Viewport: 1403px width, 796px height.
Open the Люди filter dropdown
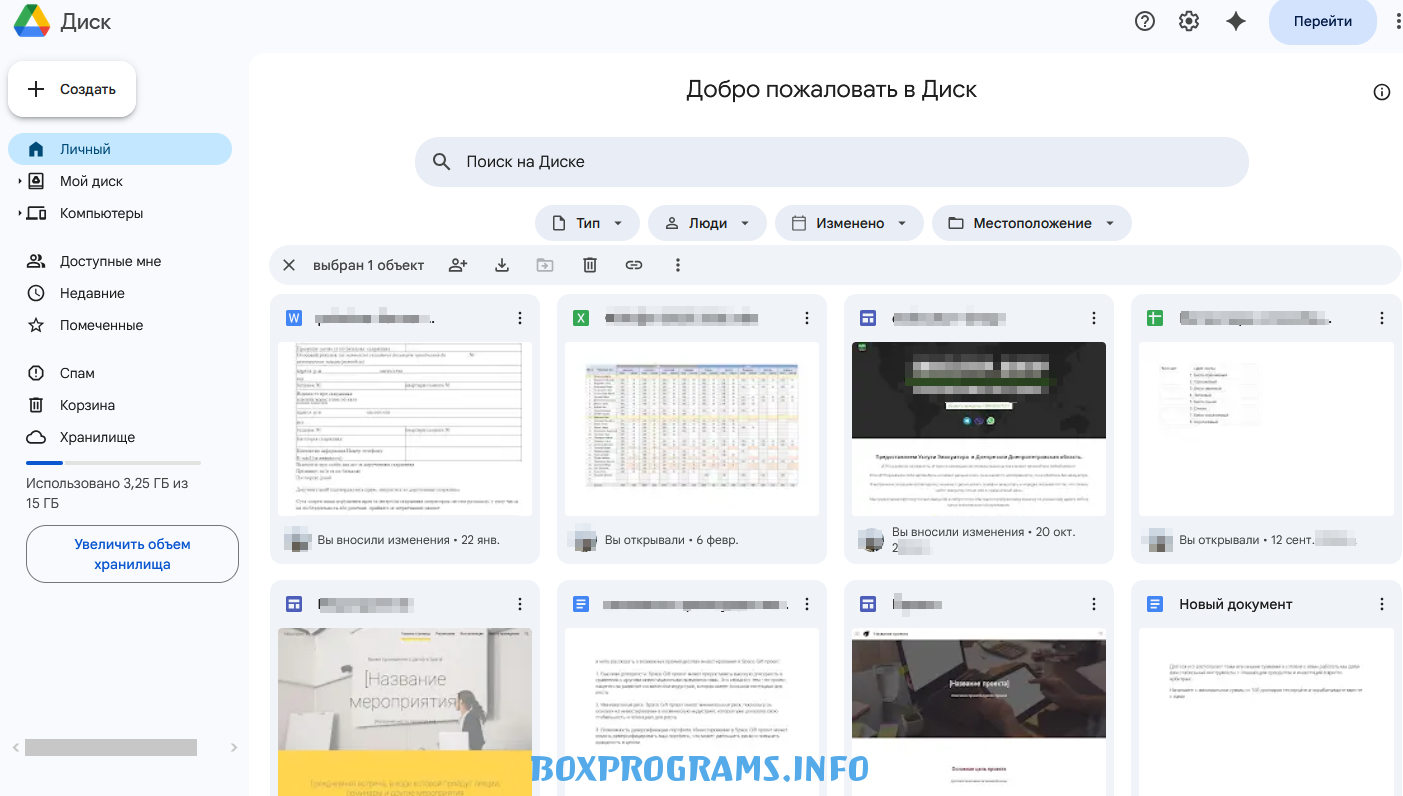click(707, 223)
